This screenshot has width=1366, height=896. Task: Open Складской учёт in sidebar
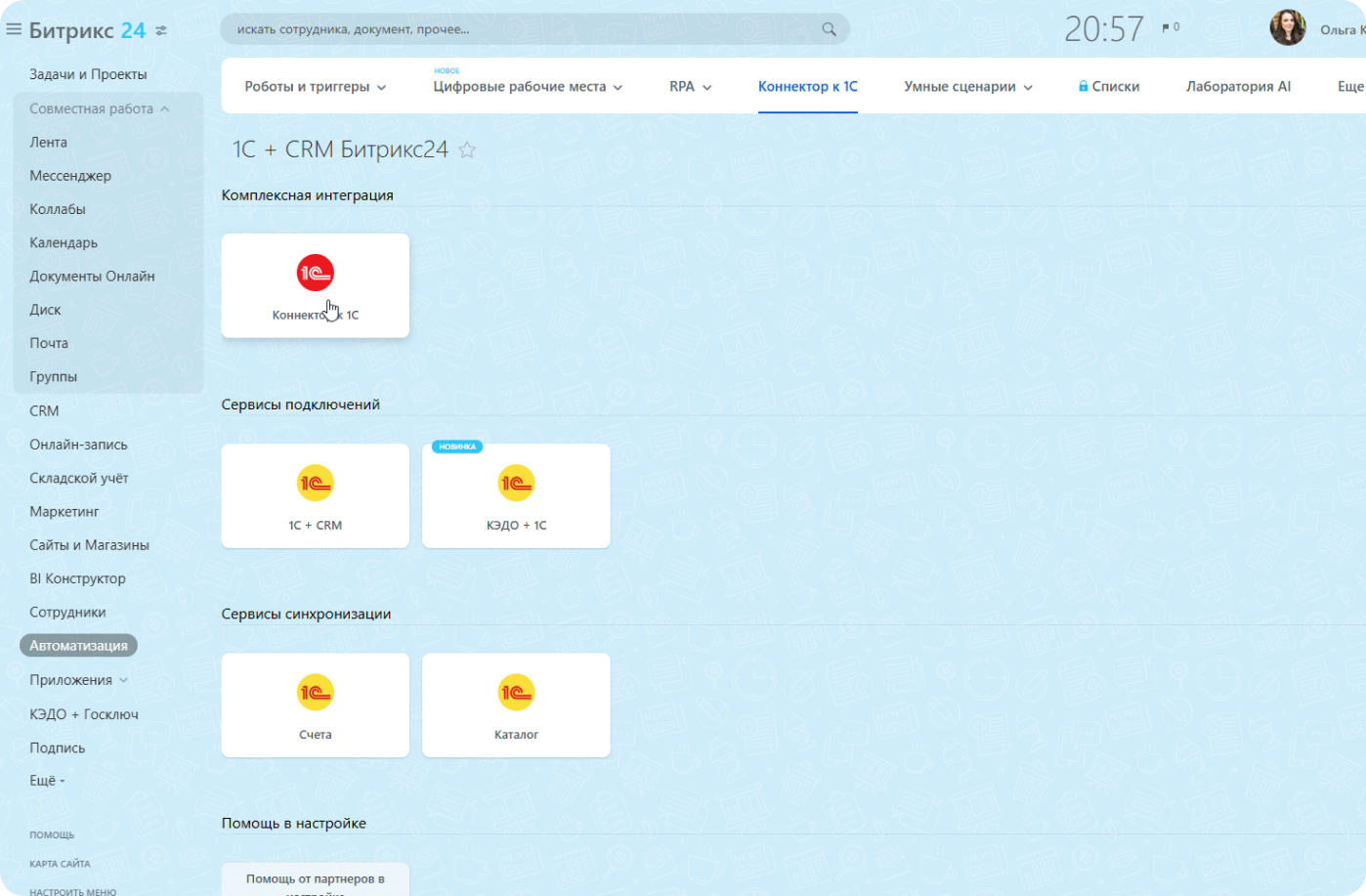pos(79,478)
